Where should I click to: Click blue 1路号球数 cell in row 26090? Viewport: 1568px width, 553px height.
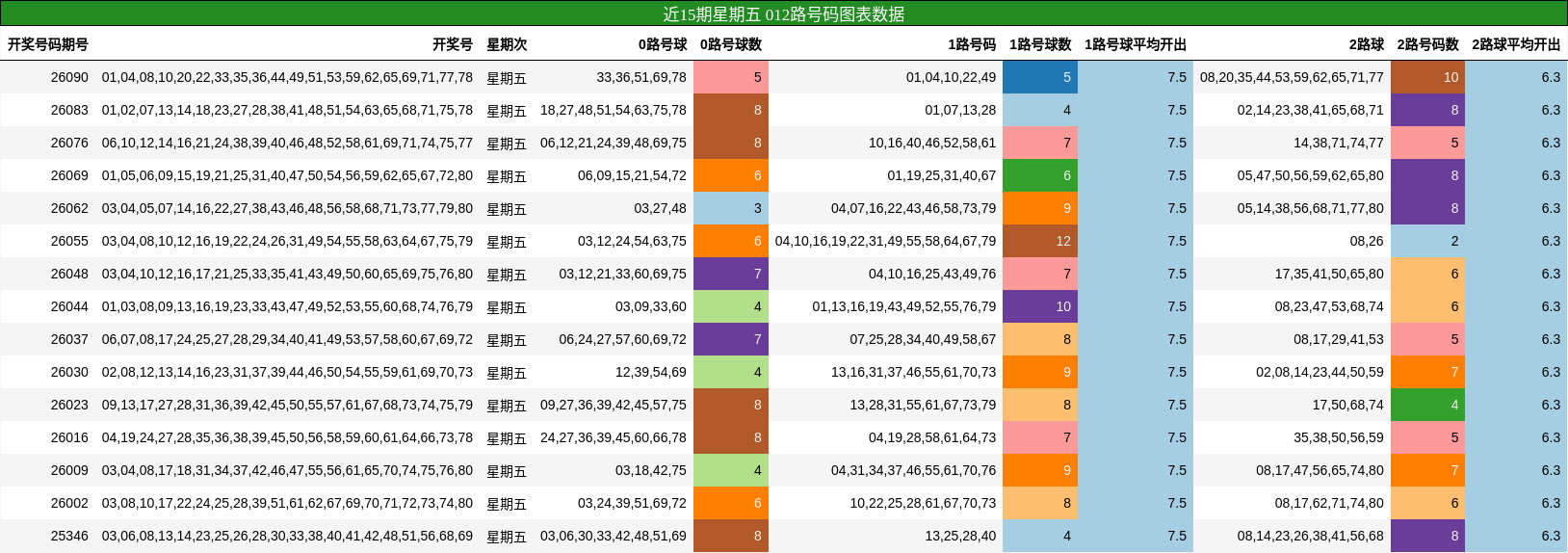click(x=1040, y=77)
